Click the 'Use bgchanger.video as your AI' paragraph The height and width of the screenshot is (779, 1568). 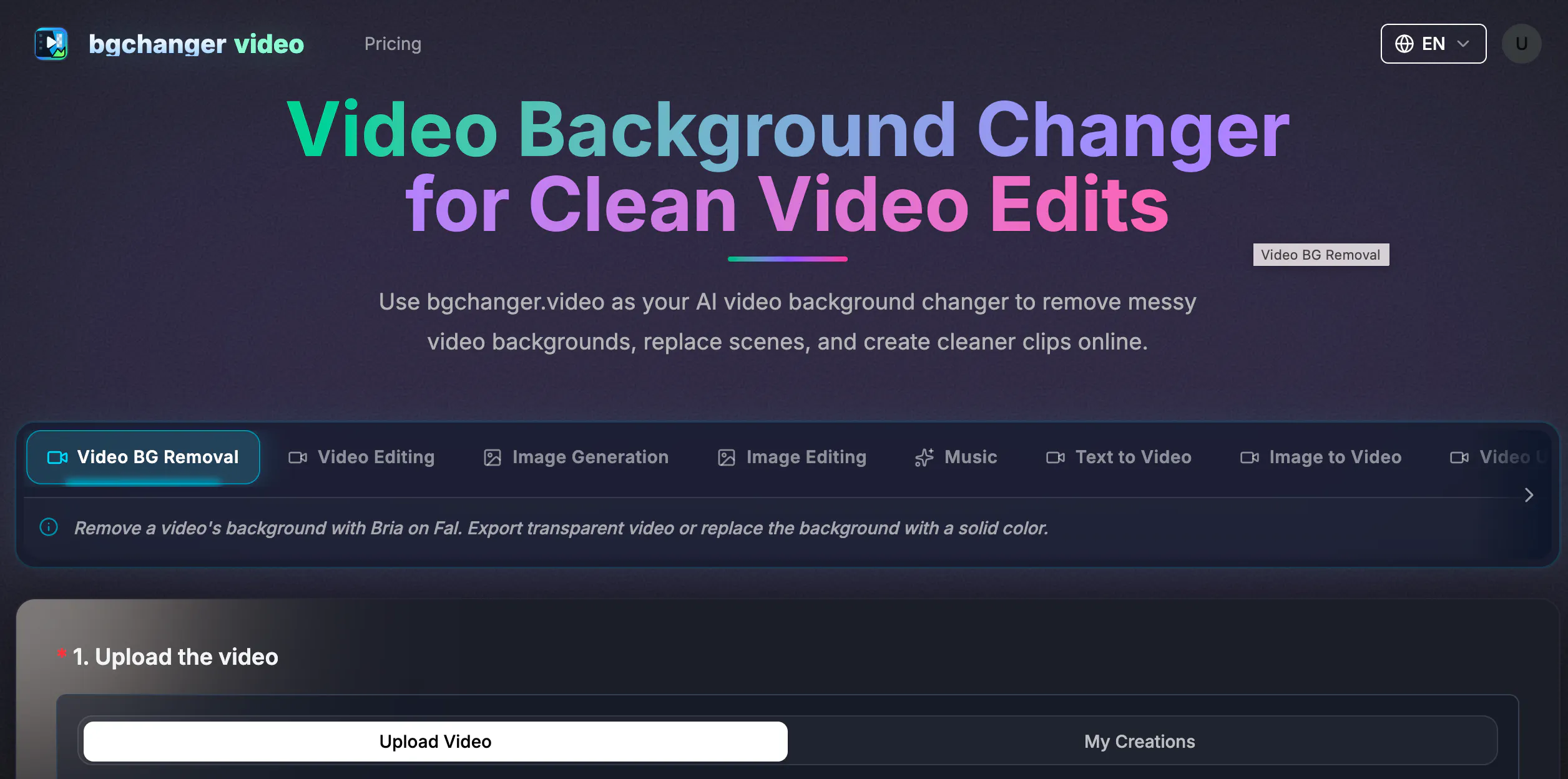788,321
